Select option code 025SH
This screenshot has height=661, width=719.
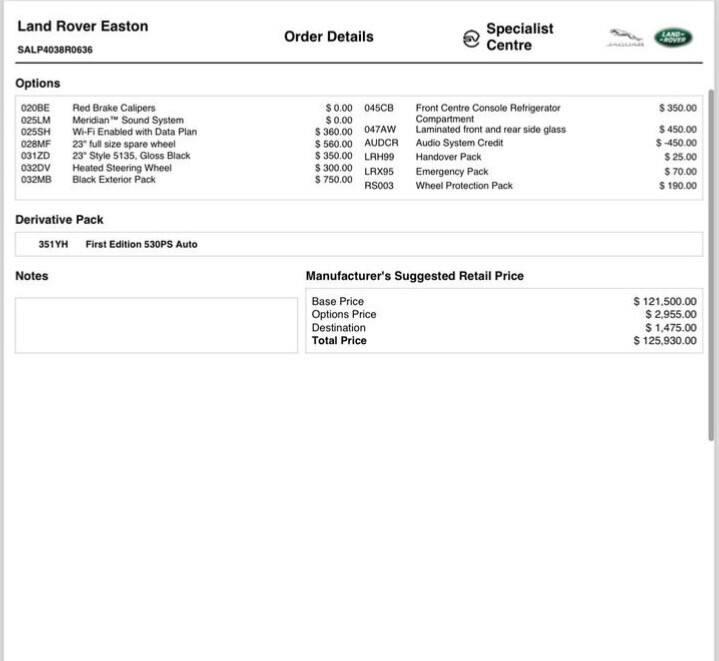[36, 132]
